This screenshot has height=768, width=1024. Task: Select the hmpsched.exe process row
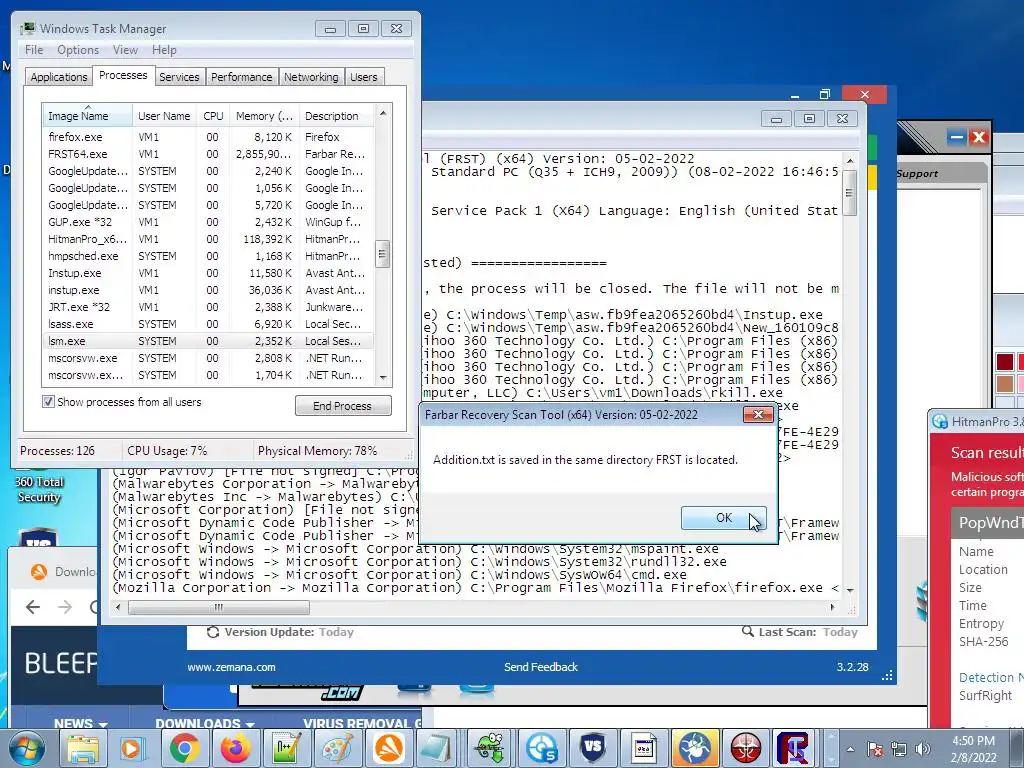pos(208,256)
